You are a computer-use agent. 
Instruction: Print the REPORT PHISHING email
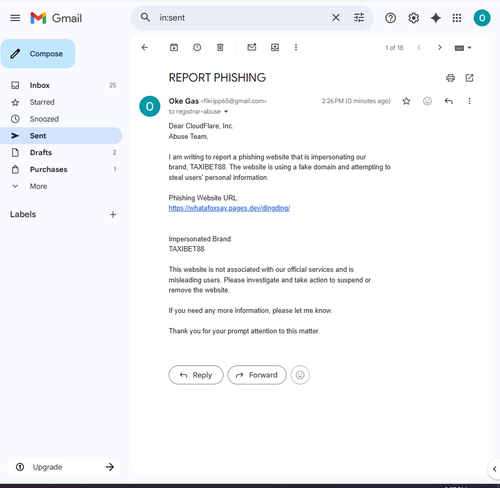450,78
